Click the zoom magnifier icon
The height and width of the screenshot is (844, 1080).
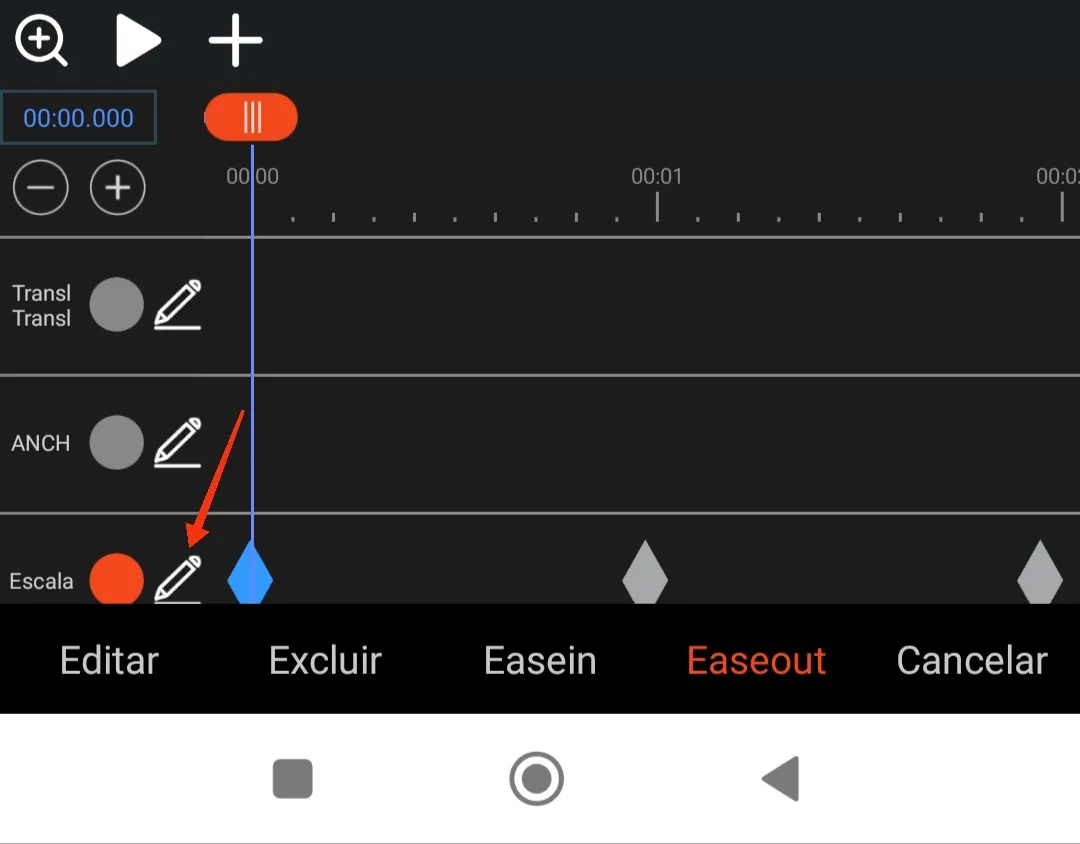[41, 40]
